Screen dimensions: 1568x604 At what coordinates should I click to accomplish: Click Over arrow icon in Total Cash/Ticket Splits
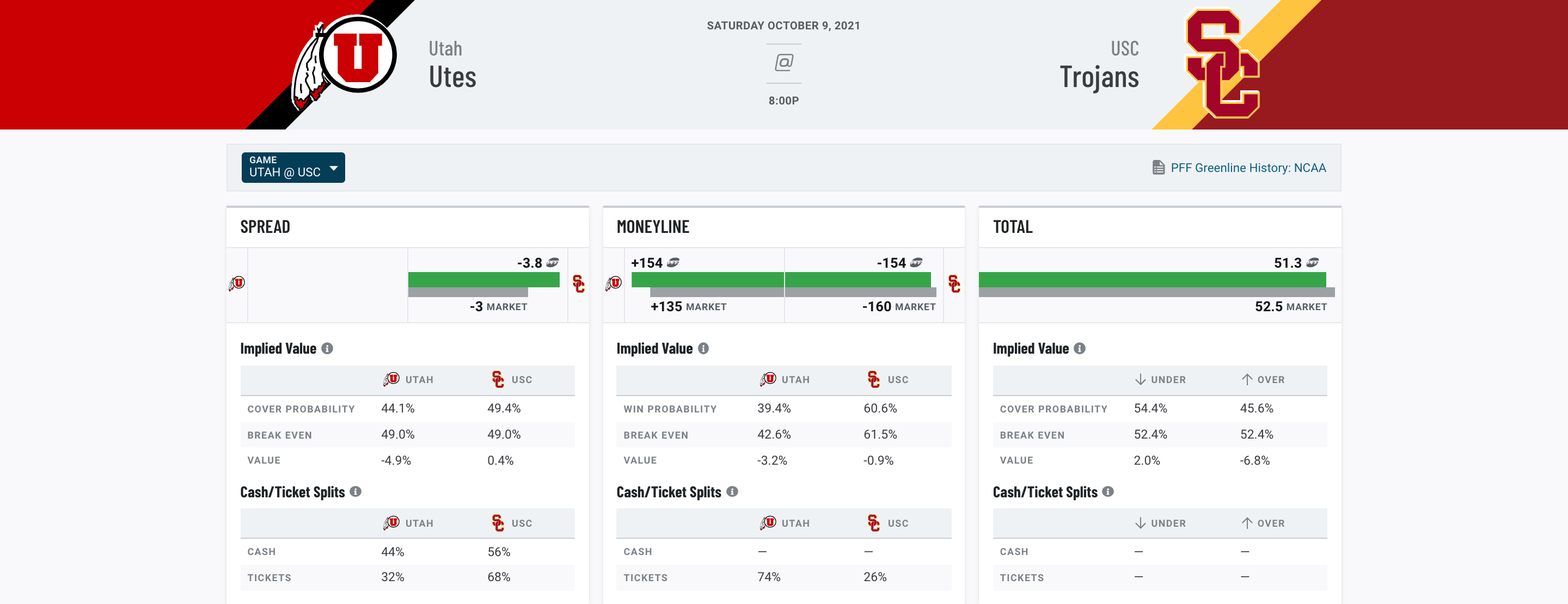(x=1247, y=523)
